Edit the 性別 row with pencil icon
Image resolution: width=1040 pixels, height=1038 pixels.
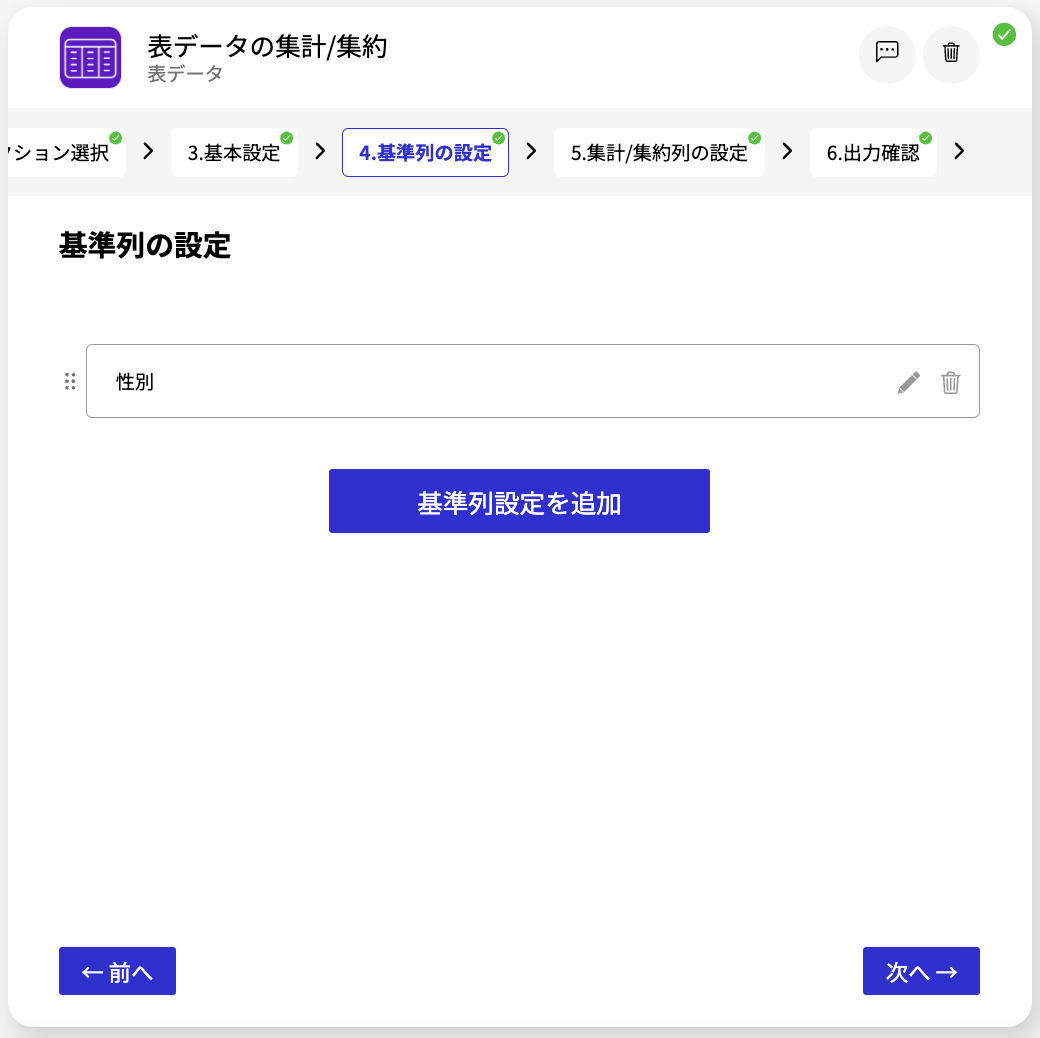tap(909, 382)
